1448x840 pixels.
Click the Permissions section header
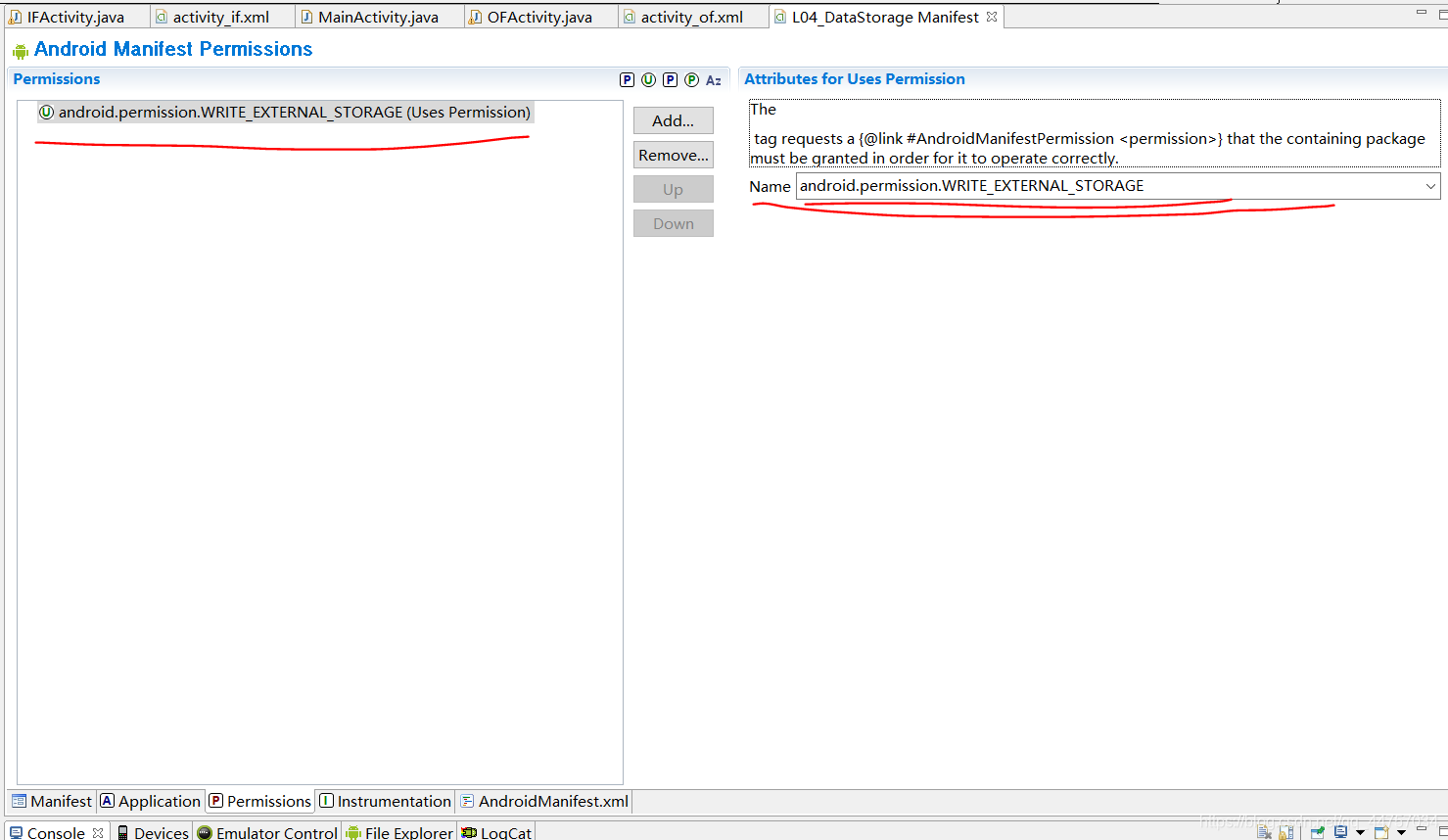tap(57, 79)
